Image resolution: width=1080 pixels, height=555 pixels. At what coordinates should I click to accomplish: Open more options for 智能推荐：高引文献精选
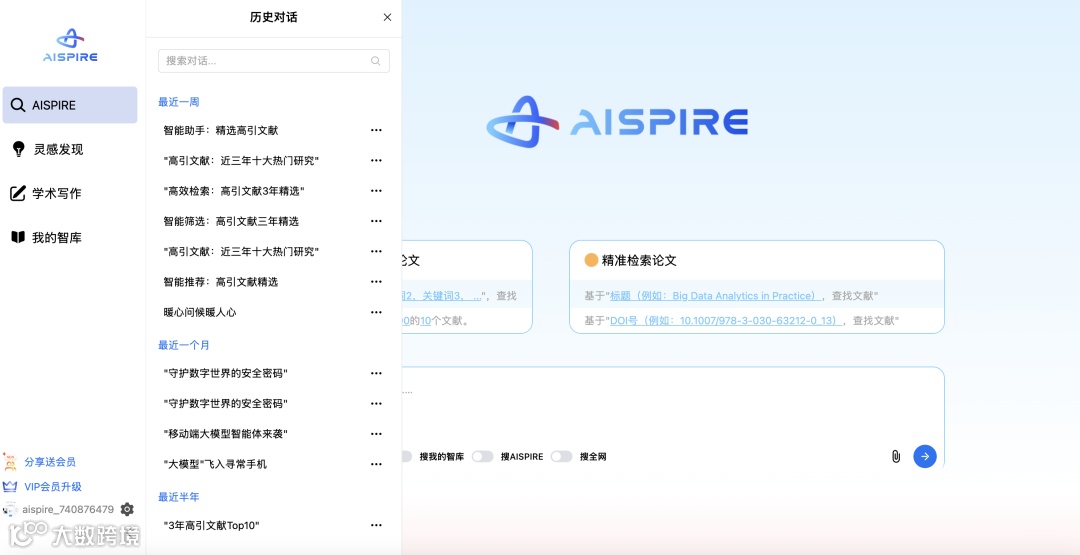[376, 282]
